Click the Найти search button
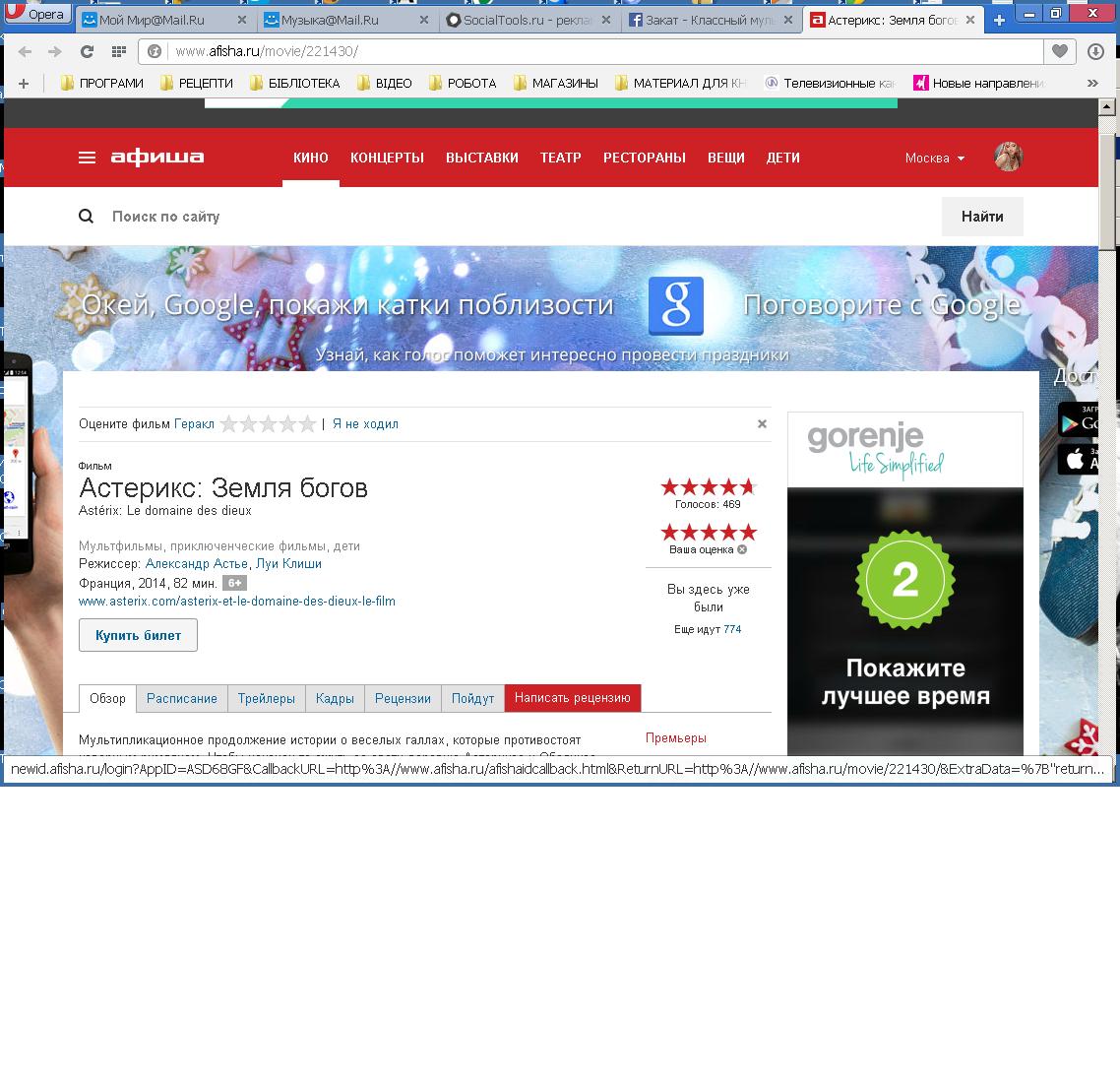This screenshot has width=1120, height=1083. click(982, 217)
